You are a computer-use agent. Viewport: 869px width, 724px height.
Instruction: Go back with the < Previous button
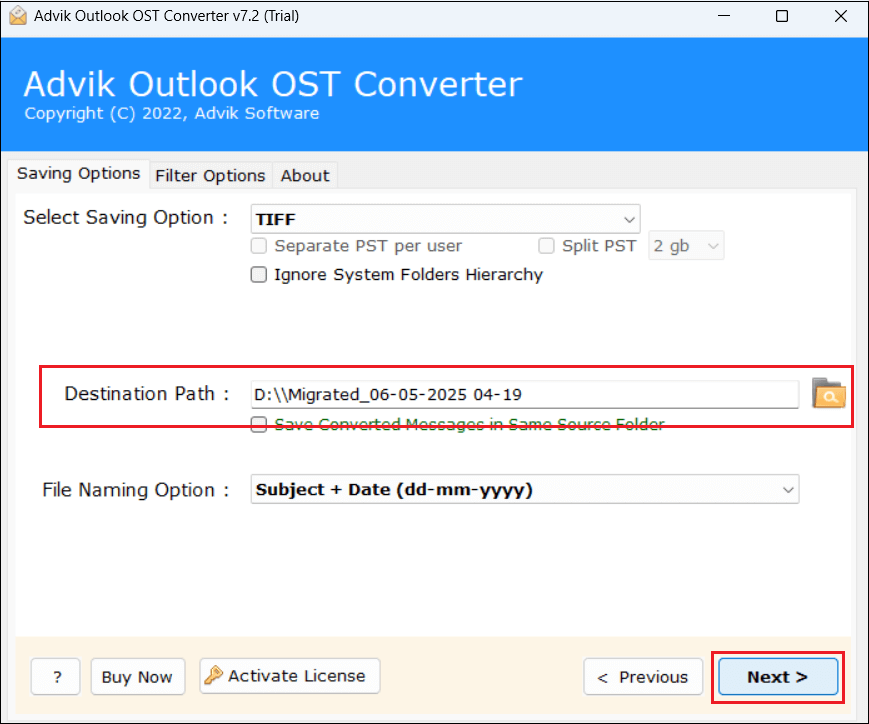(x=643, y=677)
